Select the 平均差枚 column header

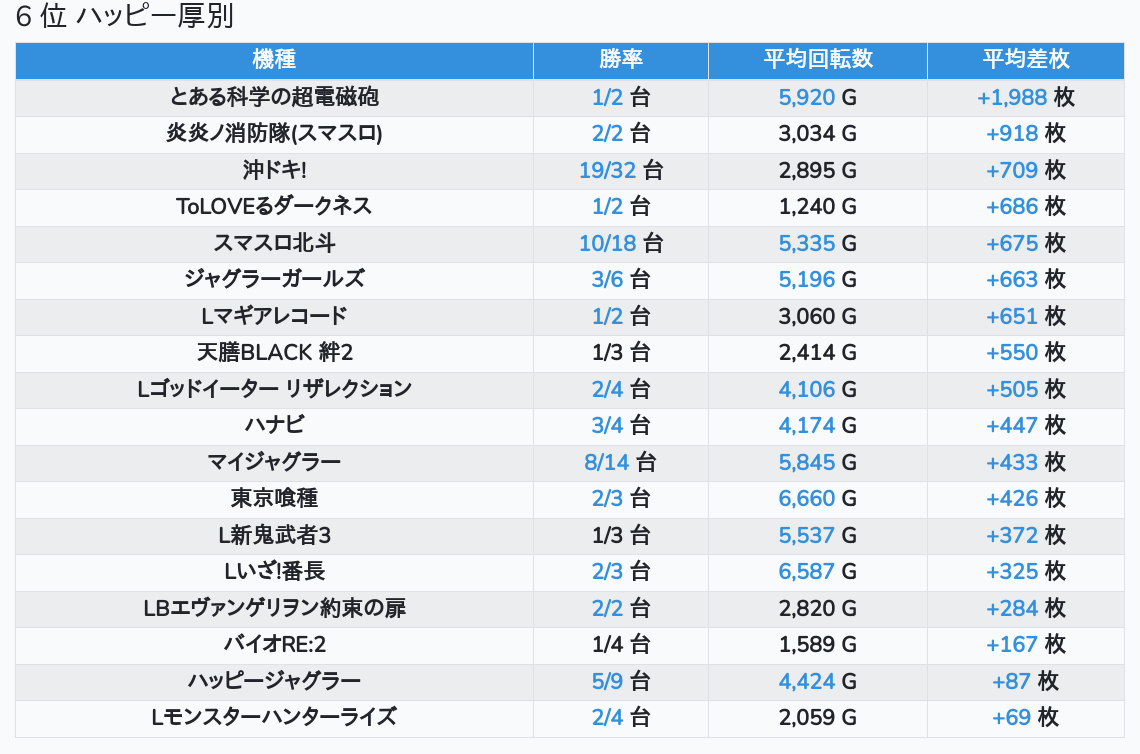pyautogui.click(x=1025, y=60)
